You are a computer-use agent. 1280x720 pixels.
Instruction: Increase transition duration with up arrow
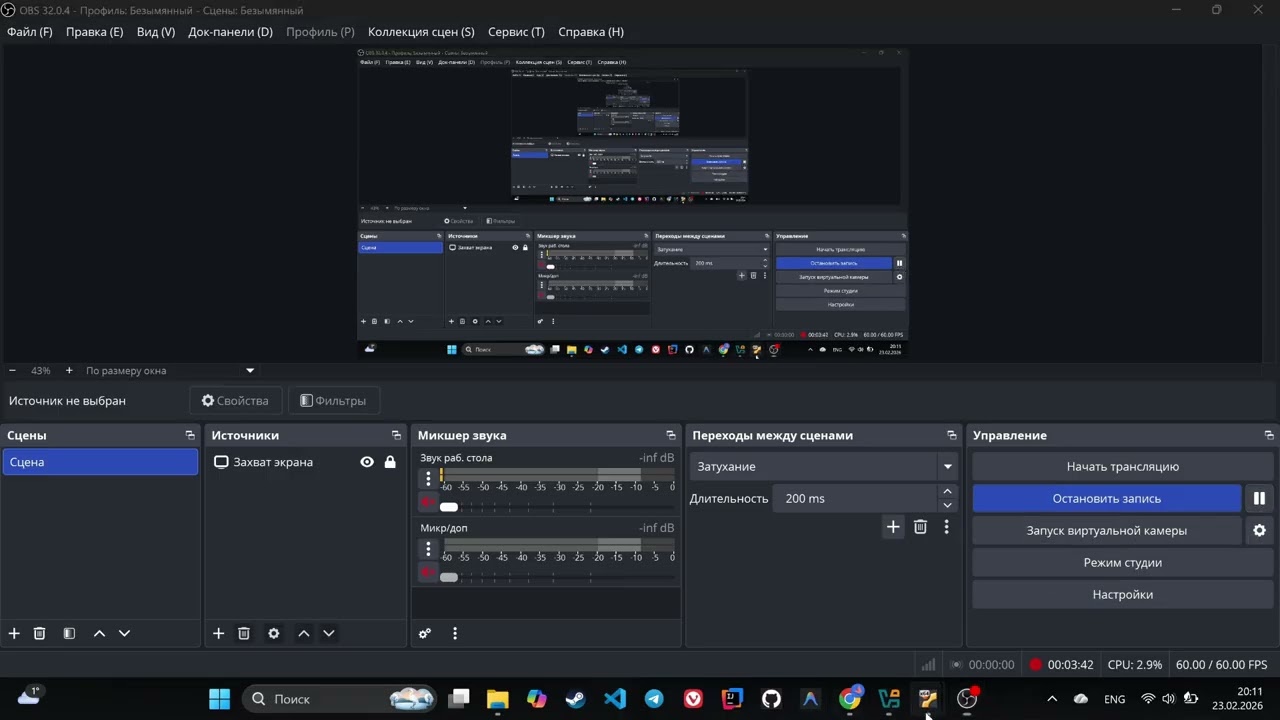947,492
